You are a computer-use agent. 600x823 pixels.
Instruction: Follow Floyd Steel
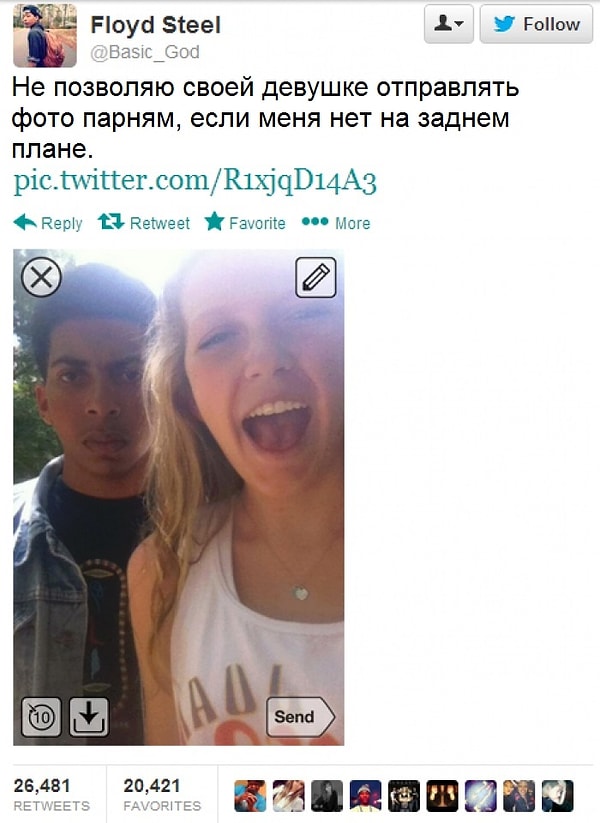click(x=536, y=24)
